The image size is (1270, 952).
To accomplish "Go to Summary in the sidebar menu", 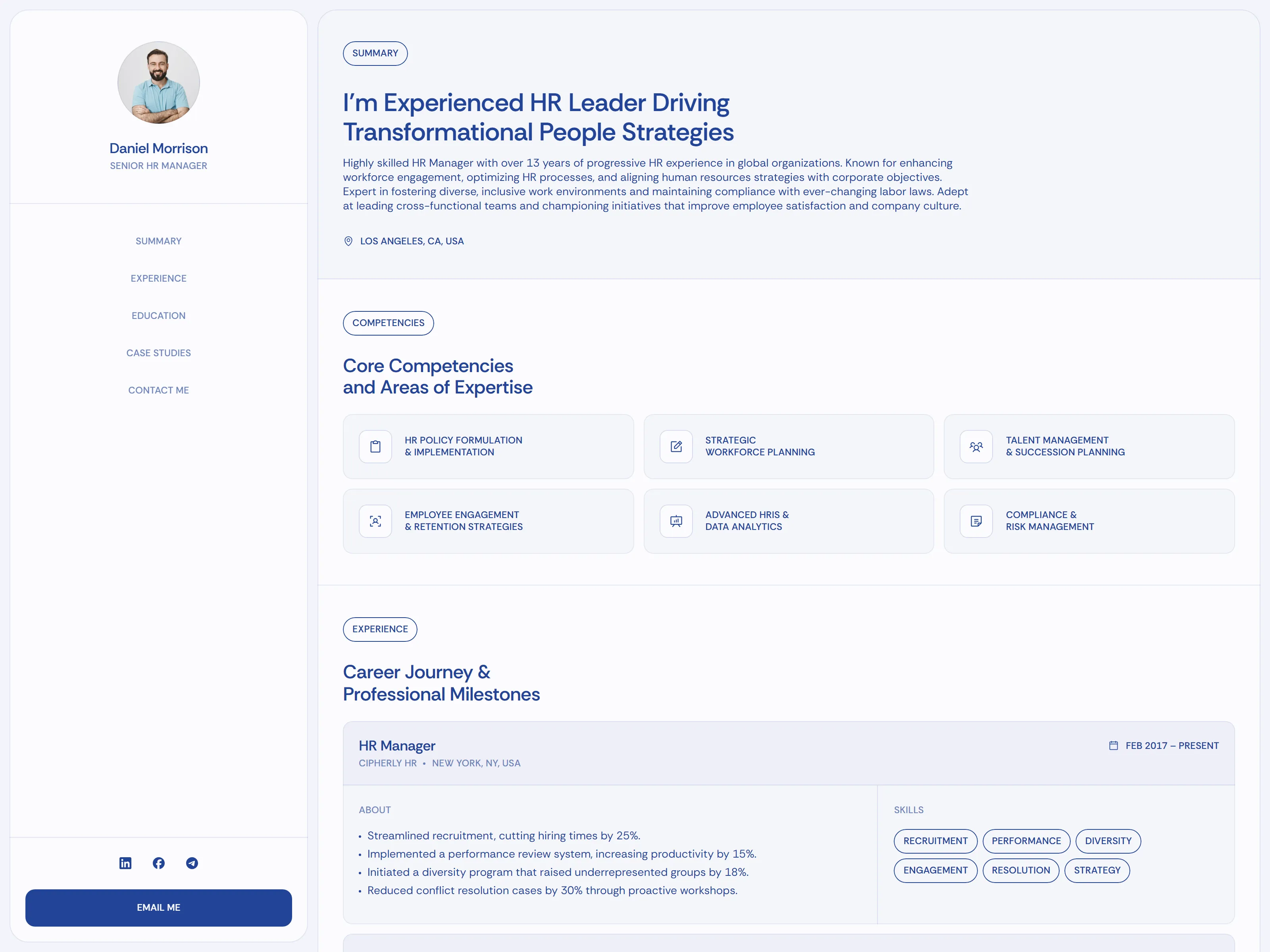I will click(x=158, y=241).
